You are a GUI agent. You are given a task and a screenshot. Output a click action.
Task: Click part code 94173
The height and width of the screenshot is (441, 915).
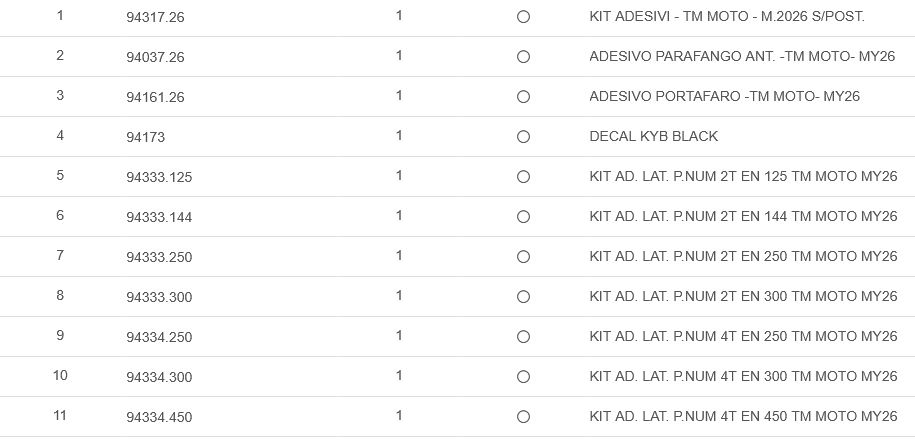145,137
